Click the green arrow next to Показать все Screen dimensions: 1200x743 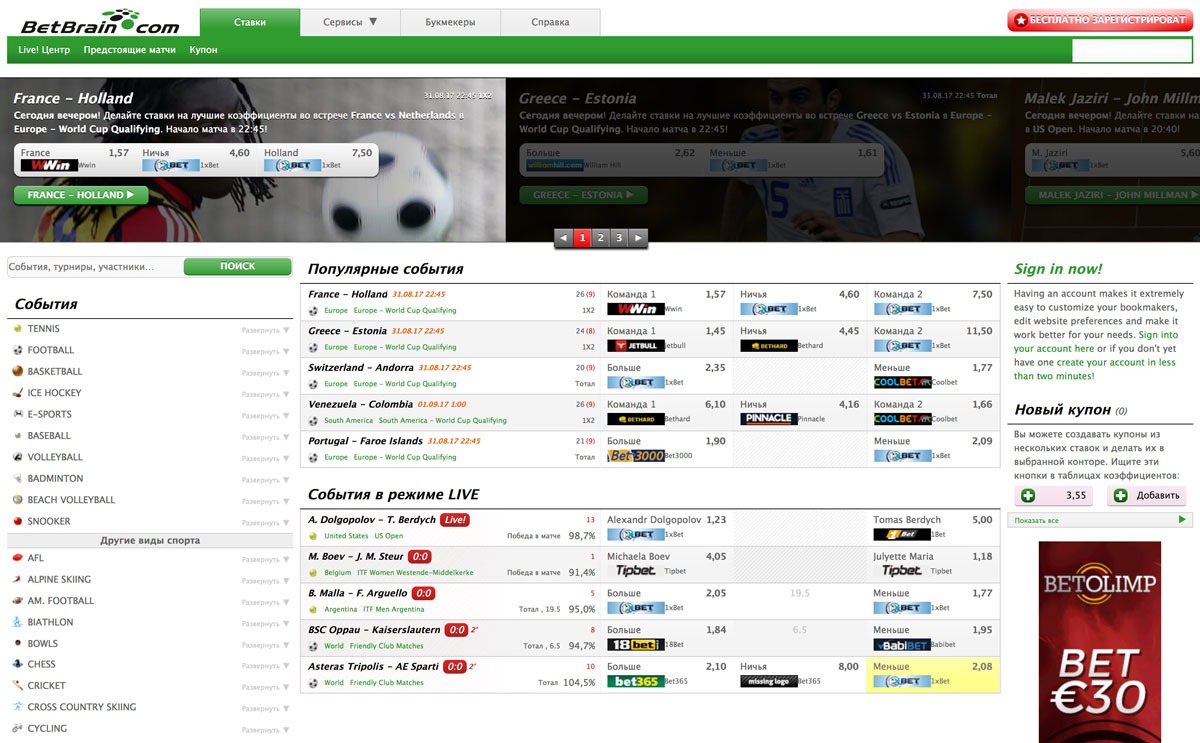tap(1182, 520)
